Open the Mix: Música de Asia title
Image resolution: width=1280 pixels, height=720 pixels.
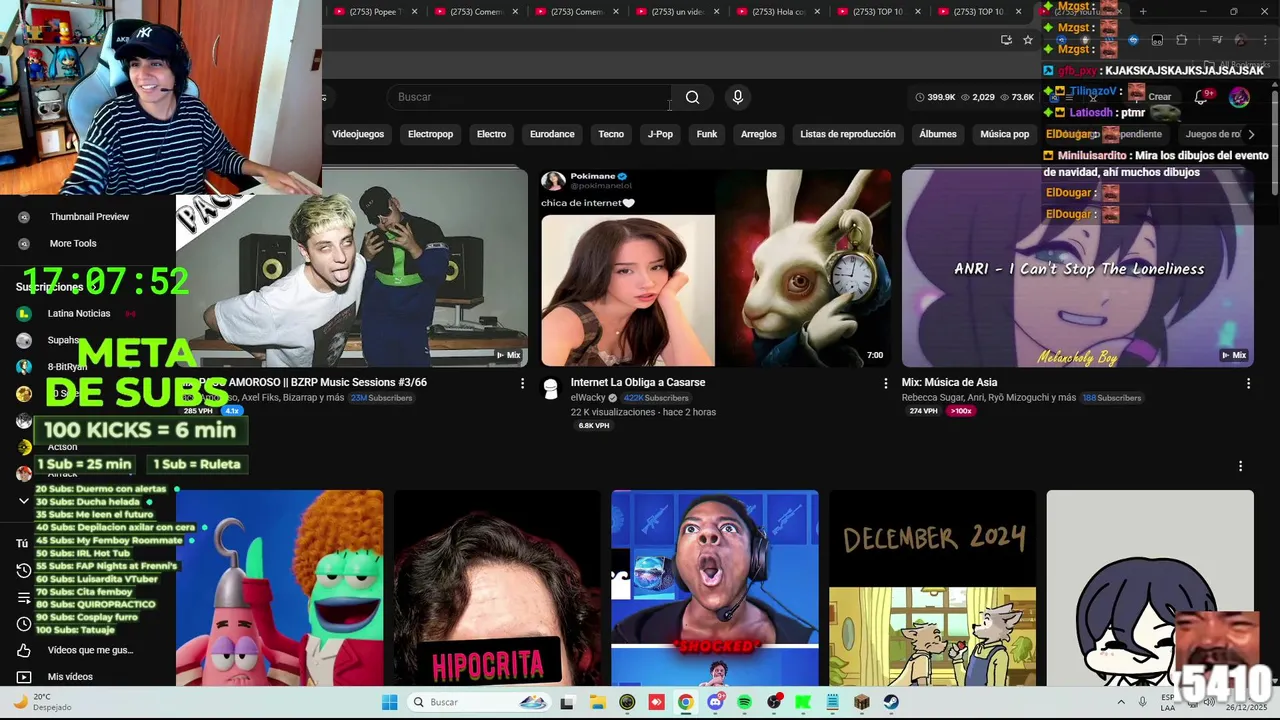coord(949,382)
